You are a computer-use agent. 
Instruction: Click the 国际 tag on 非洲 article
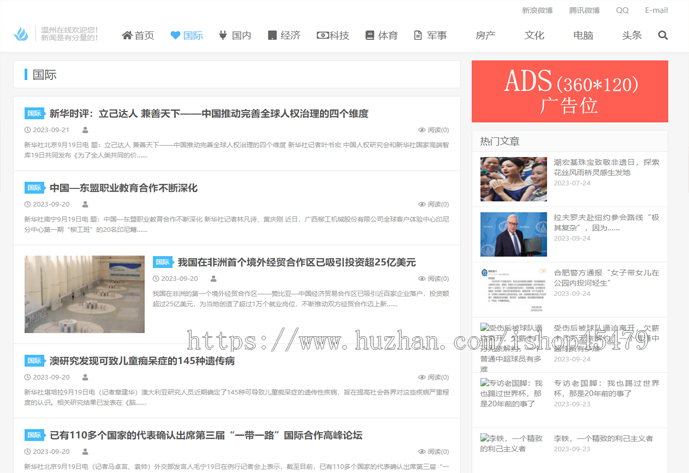(163, 262)
